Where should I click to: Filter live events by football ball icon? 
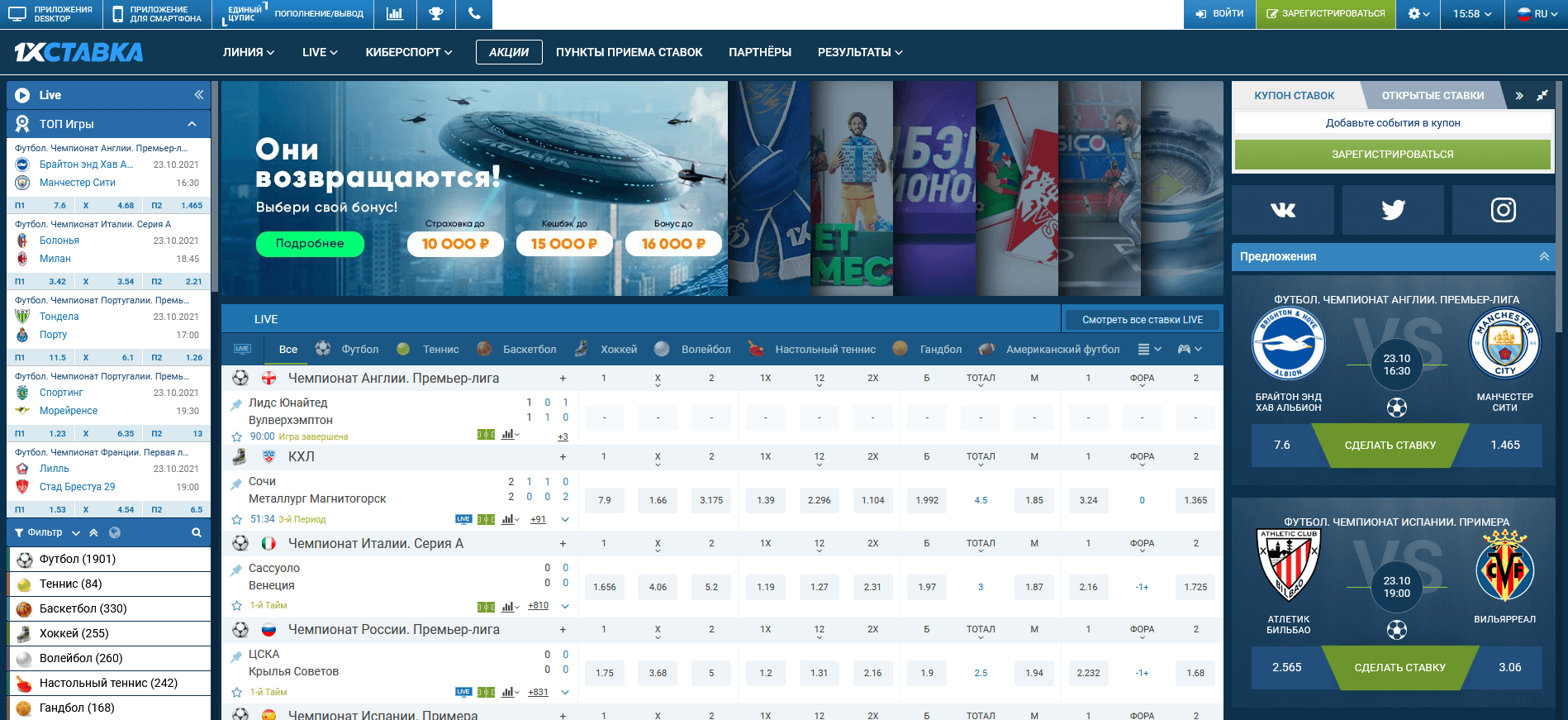323,349
